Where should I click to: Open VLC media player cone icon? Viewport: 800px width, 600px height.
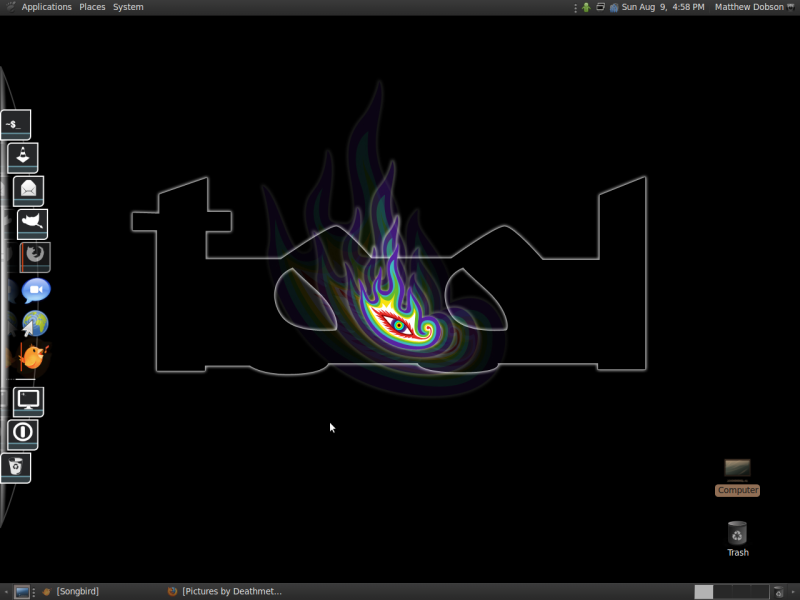pos(22,158)
